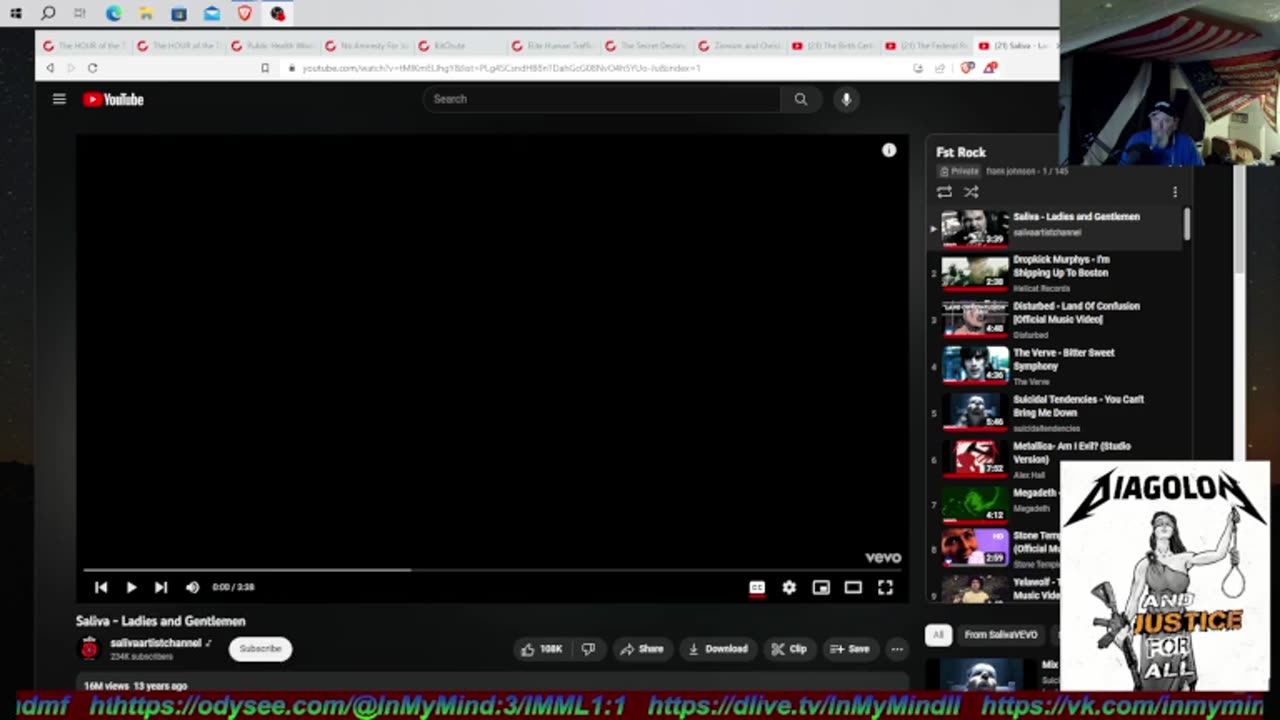Open the salivaartistchannel avatar
This screenshot has height=720, width=1280.
[x=90, y=649]
